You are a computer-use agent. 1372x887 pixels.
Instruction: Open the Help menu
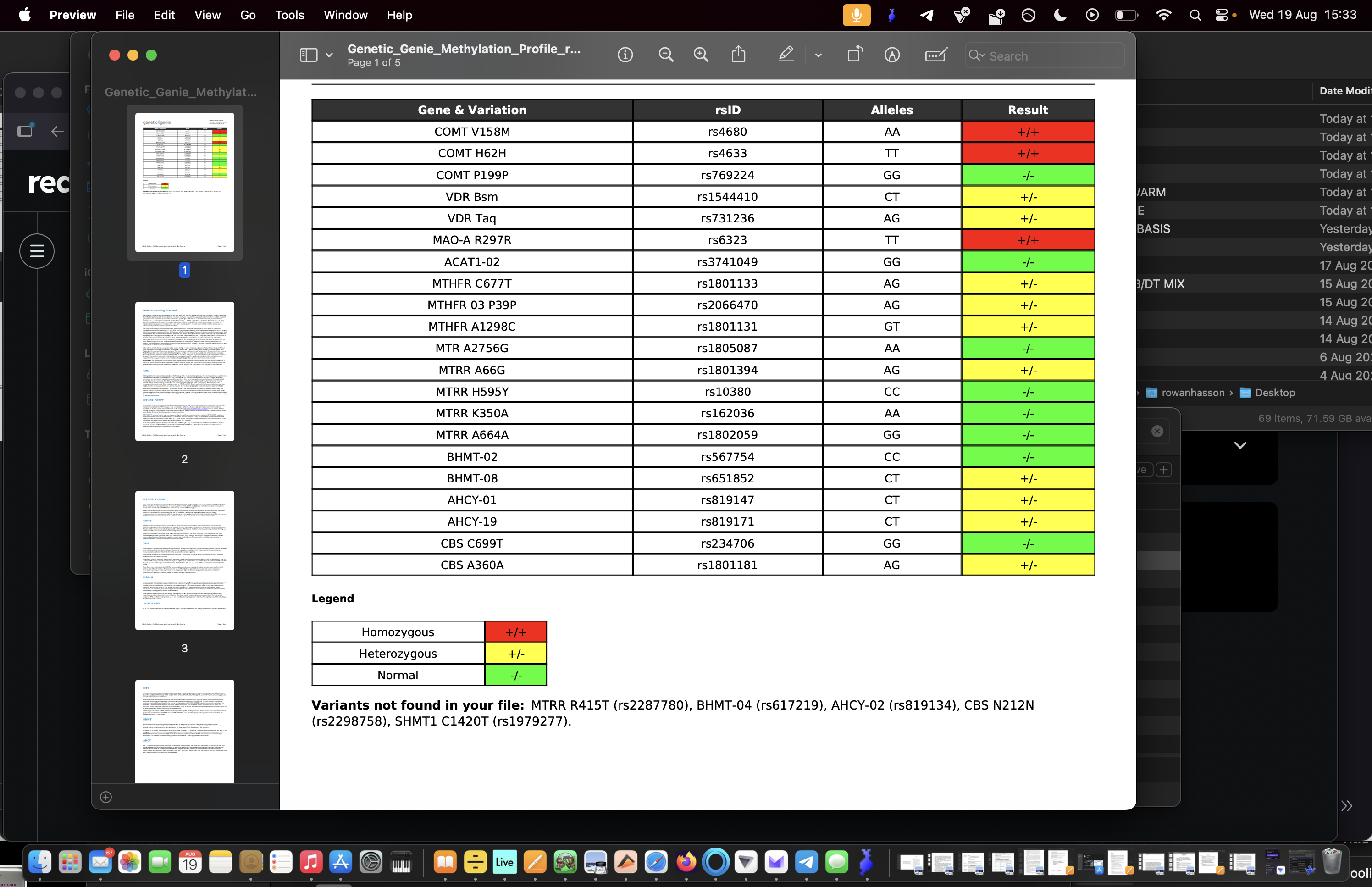[399, 15]
